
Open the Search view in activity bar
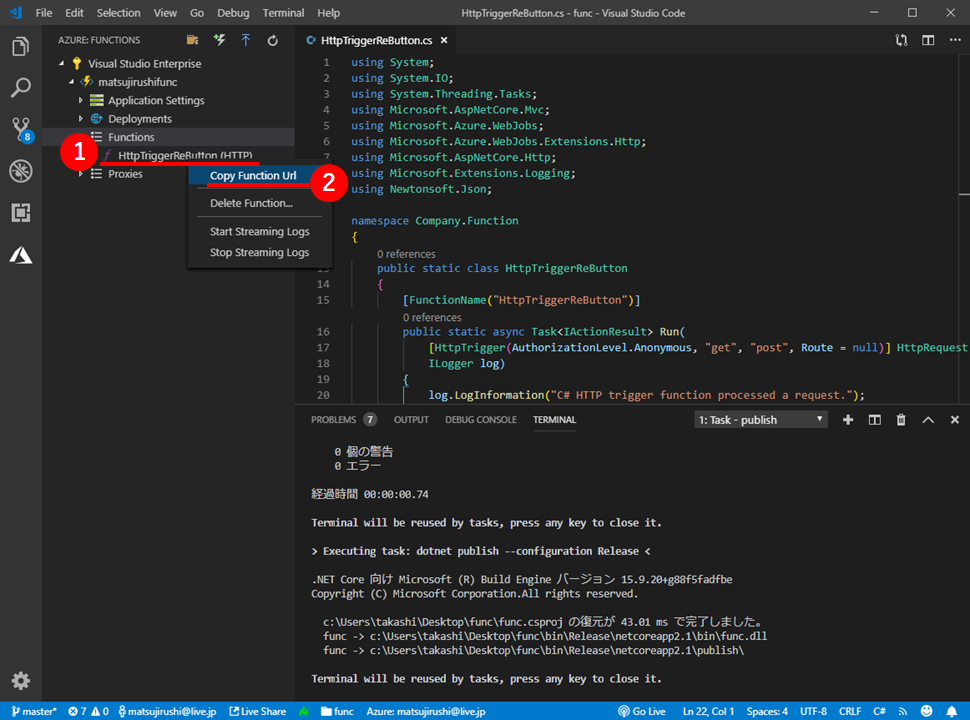coord(20,87)
